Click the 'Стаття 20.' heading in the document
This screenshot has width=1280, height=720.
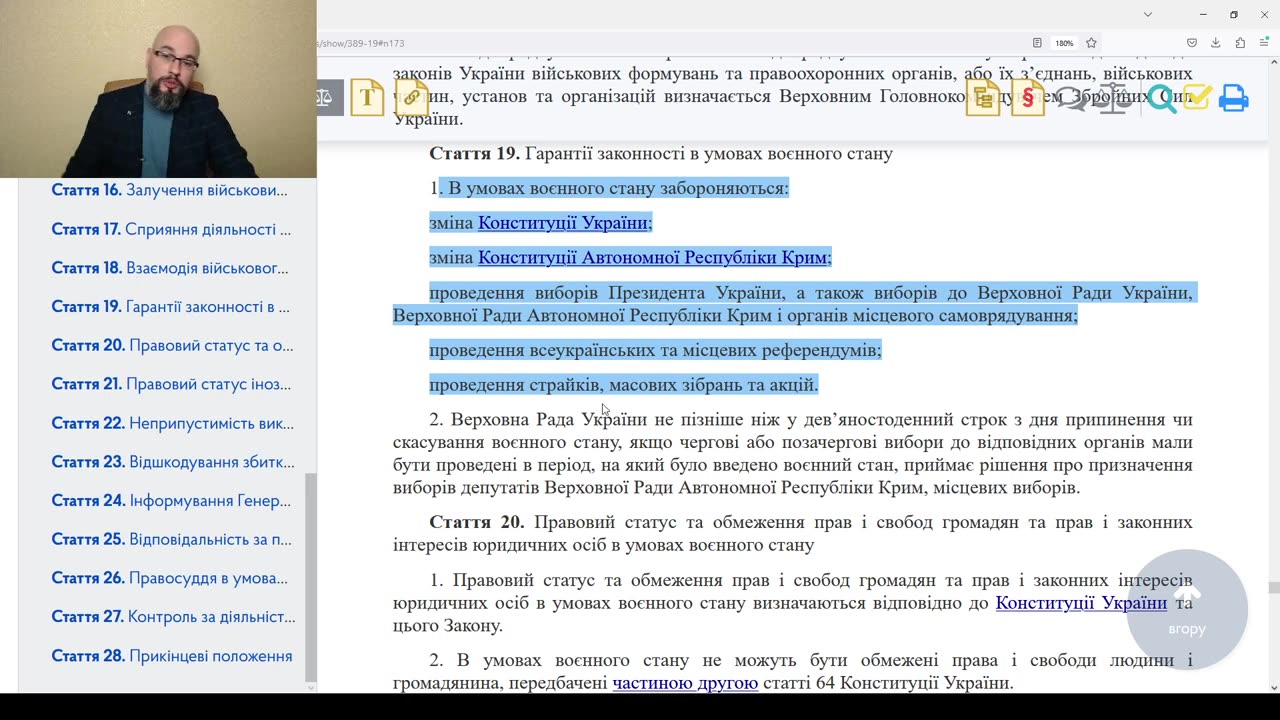coord(476,523)
